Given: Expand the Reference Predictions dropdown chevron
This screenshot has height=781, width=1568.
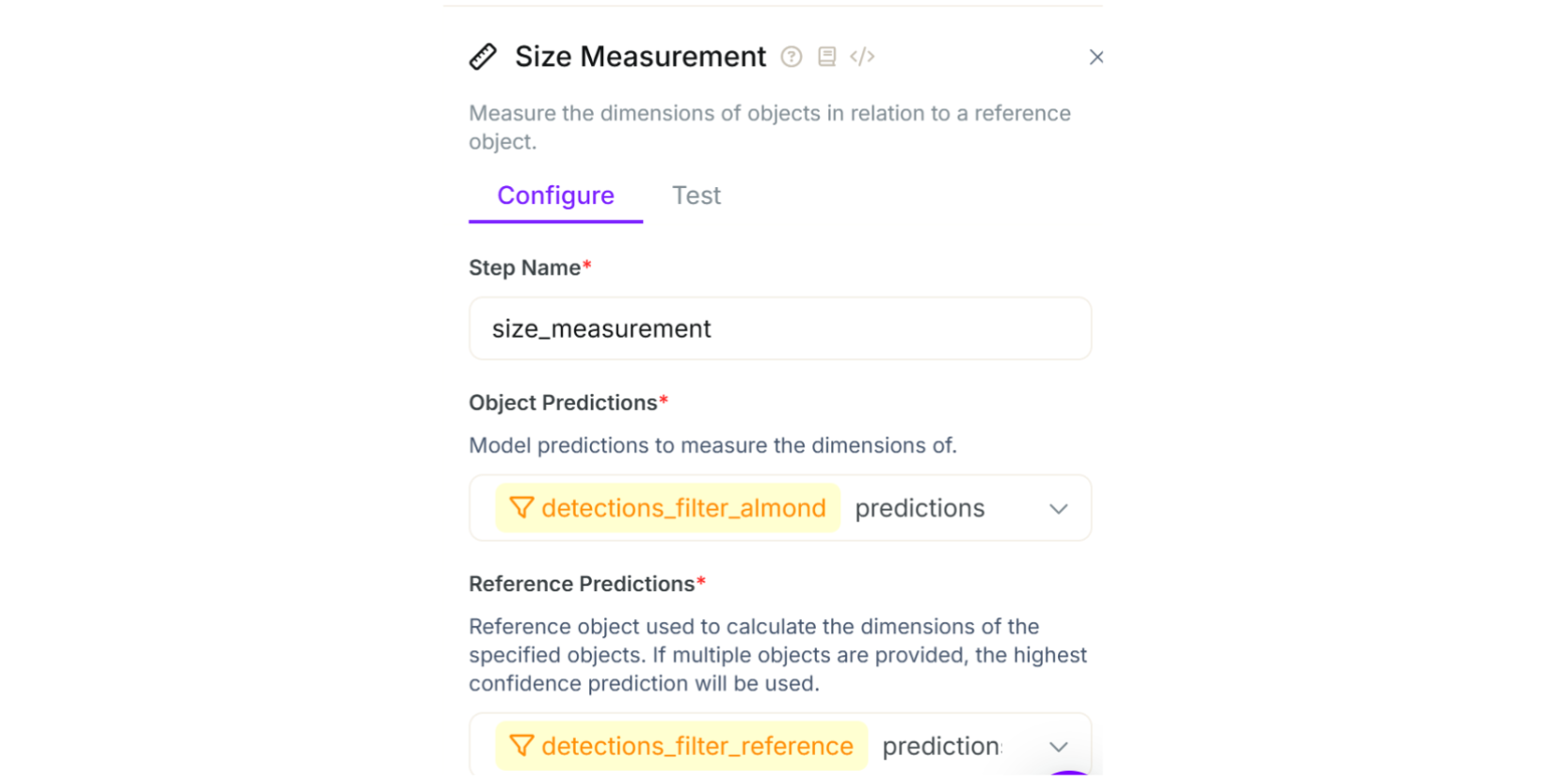Looking at the screenshot, I should [x=1059, y=747].
